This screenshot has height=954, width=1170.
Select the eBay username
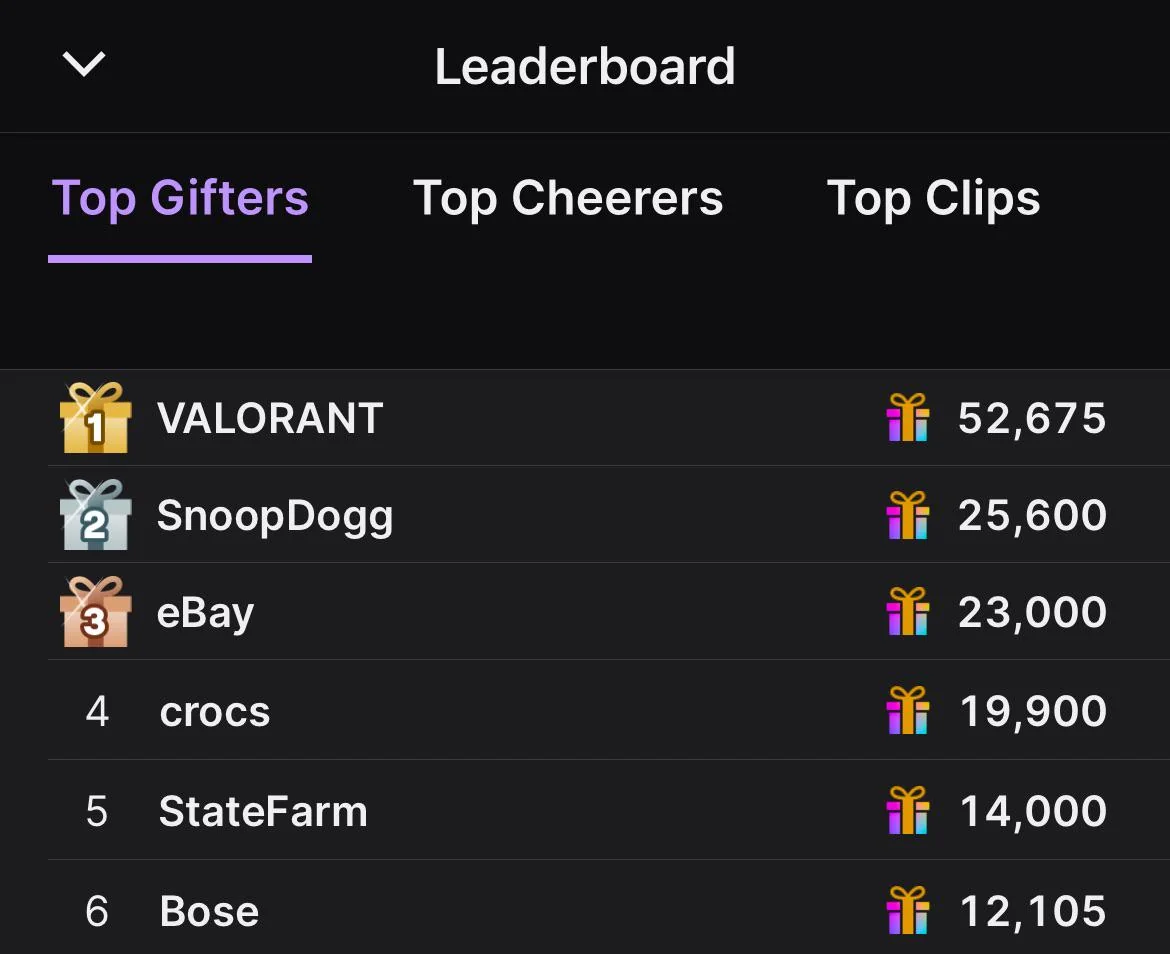coord(205,613)
